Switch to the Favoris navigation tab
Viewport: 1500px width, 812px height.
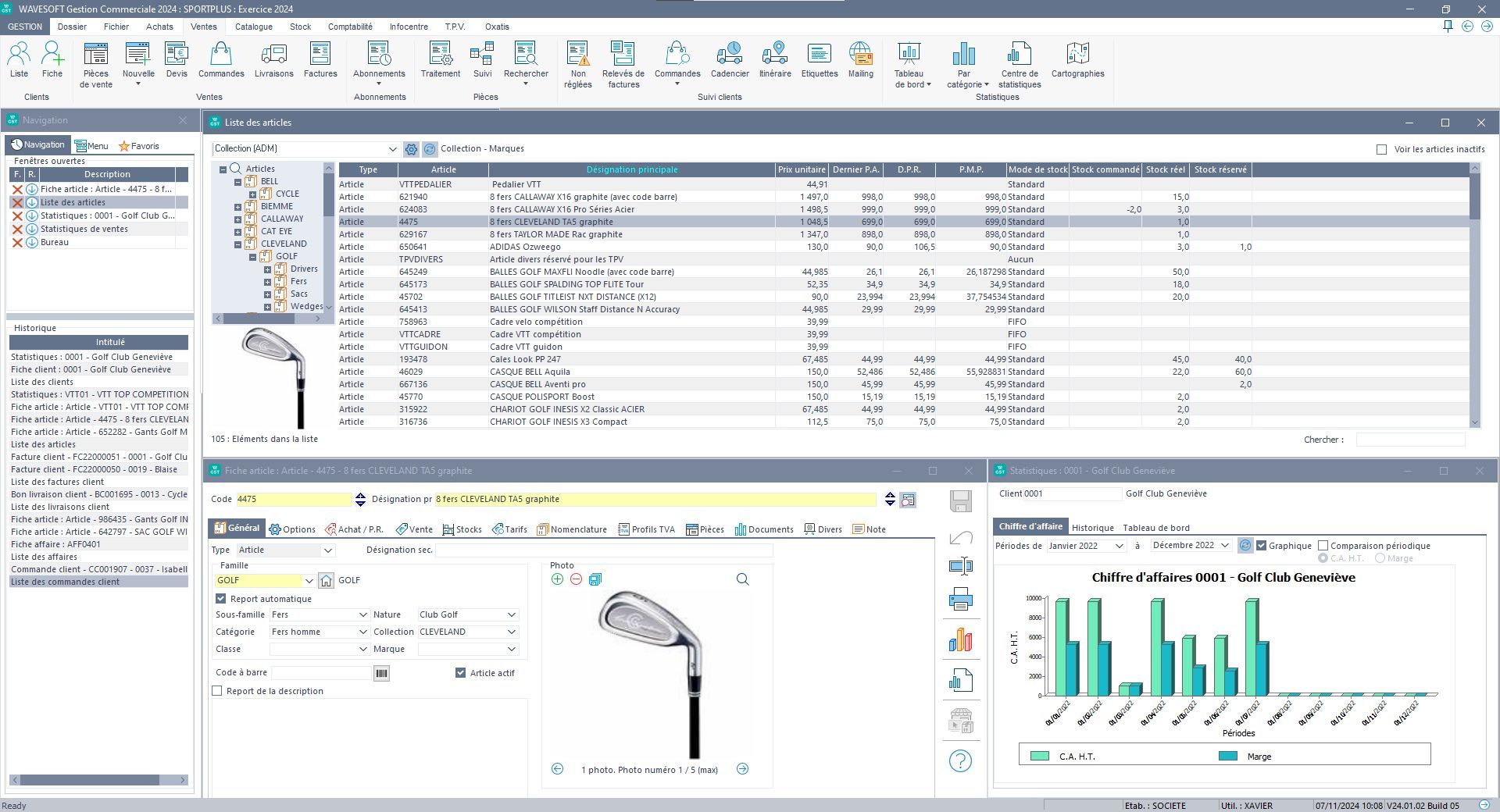[138, 146]
